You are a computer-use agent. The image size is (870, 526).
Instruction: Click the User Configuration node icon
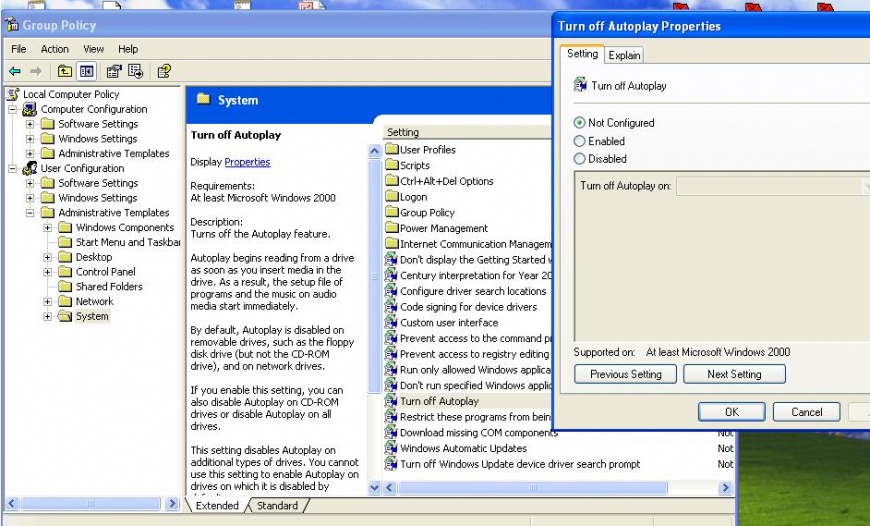pos(30,168)
